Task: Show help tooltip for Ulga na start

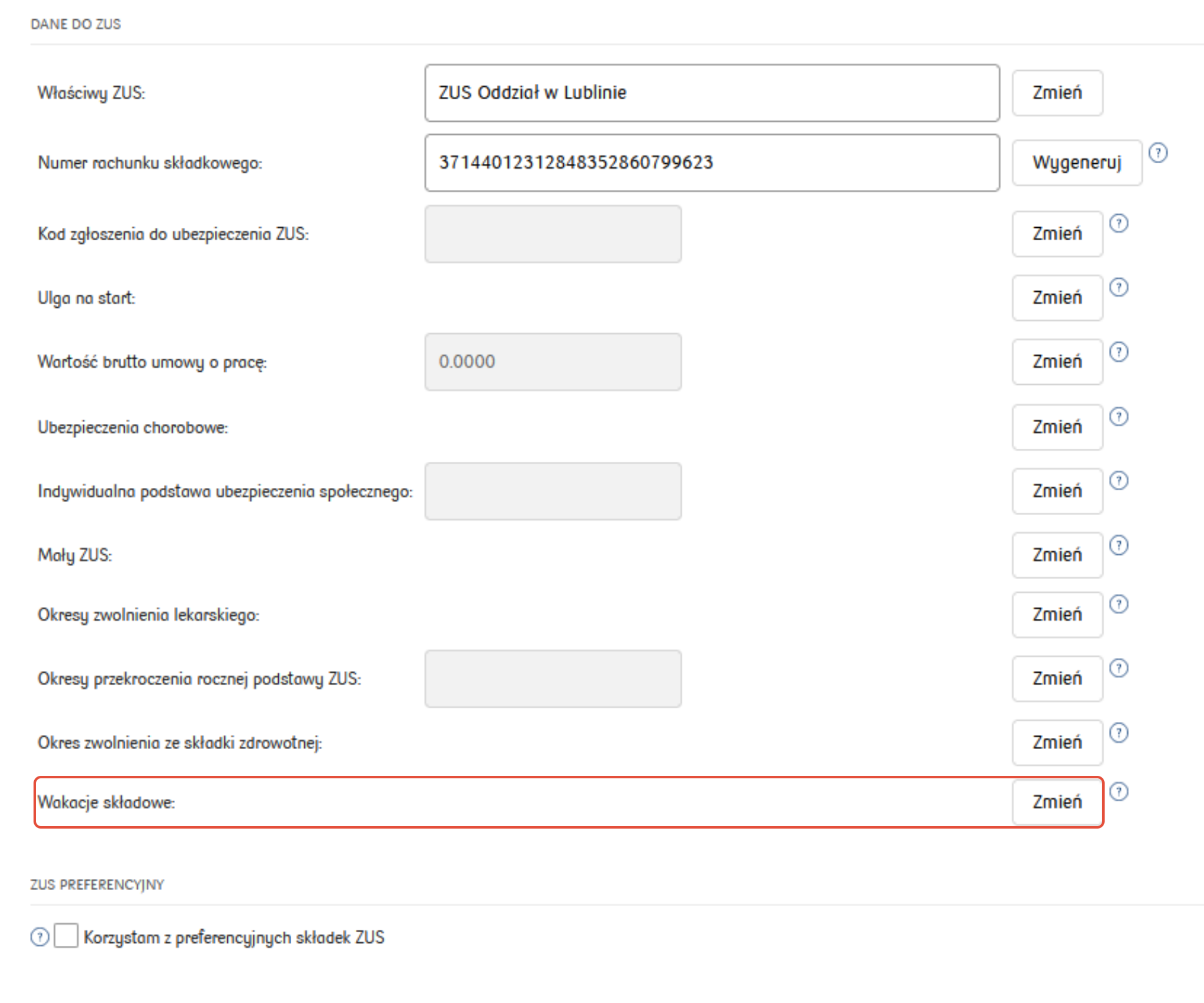Action: [1118, 287]
